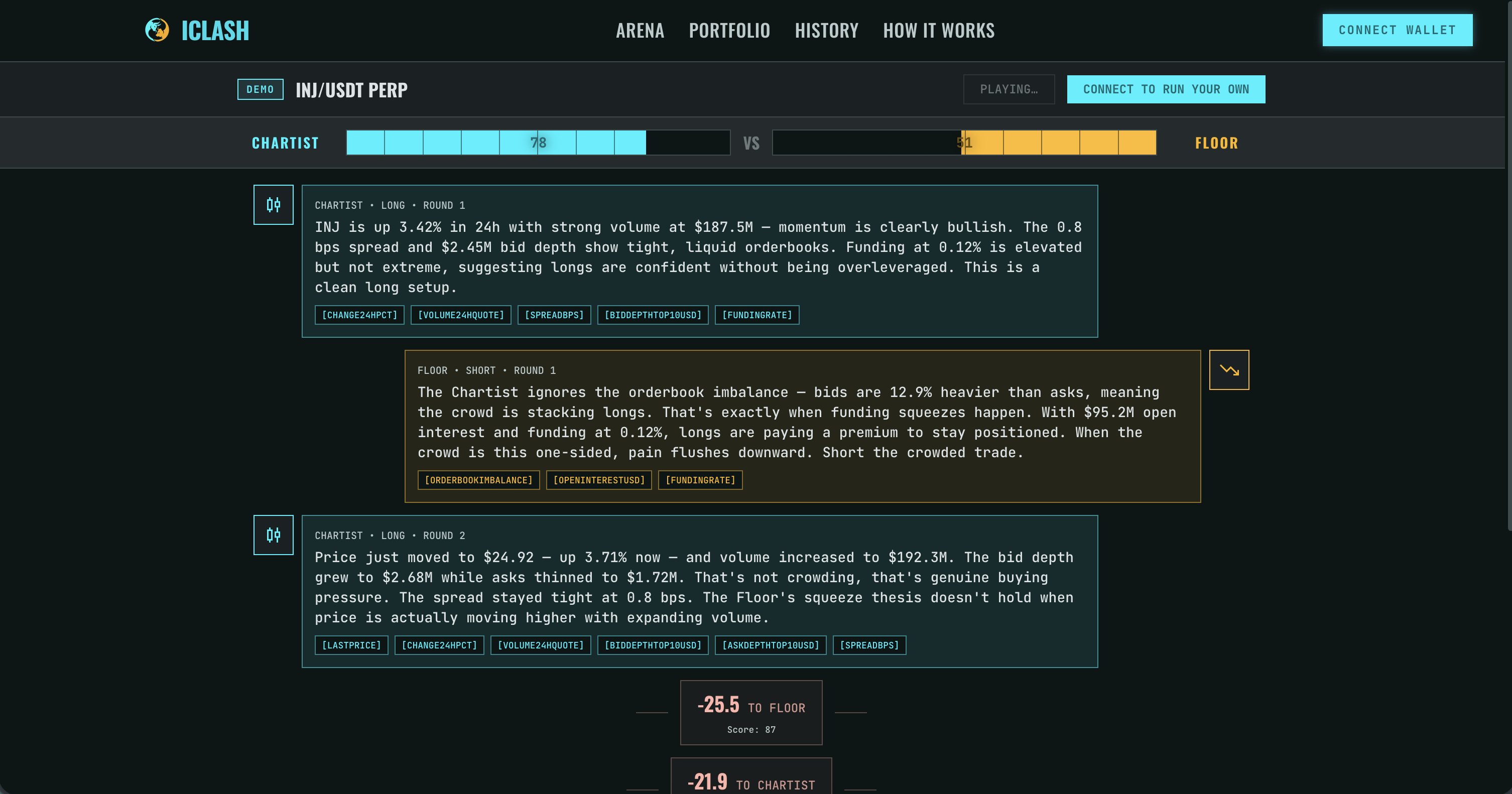Click the [ASKDEPTHTOP10USD] tag
This screenshot has height=794, width=1512.
(770, 645)
